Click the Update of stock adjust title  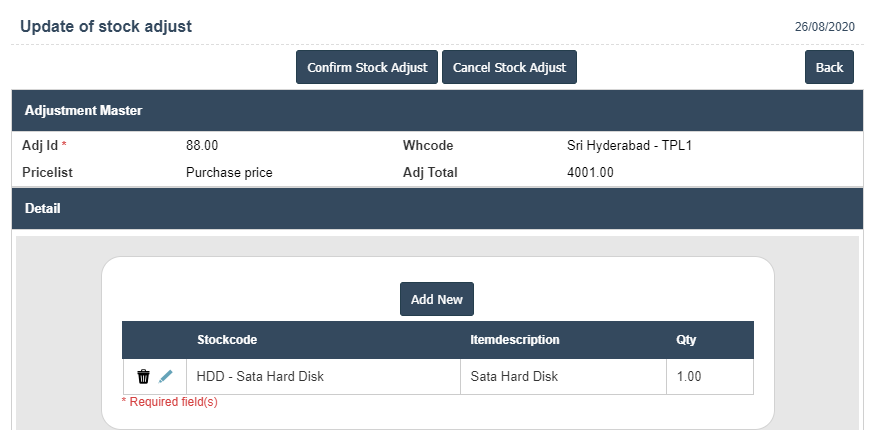[106, 26]
